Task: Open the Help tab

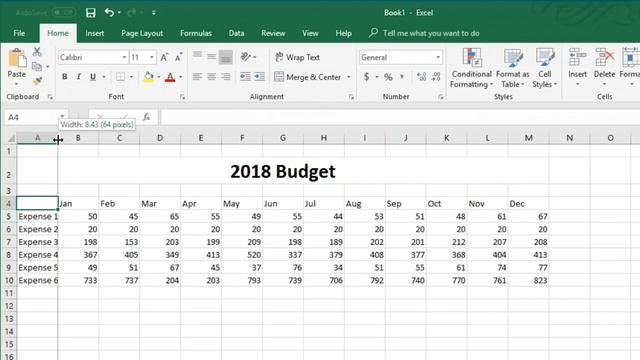Action: (343, 33)
